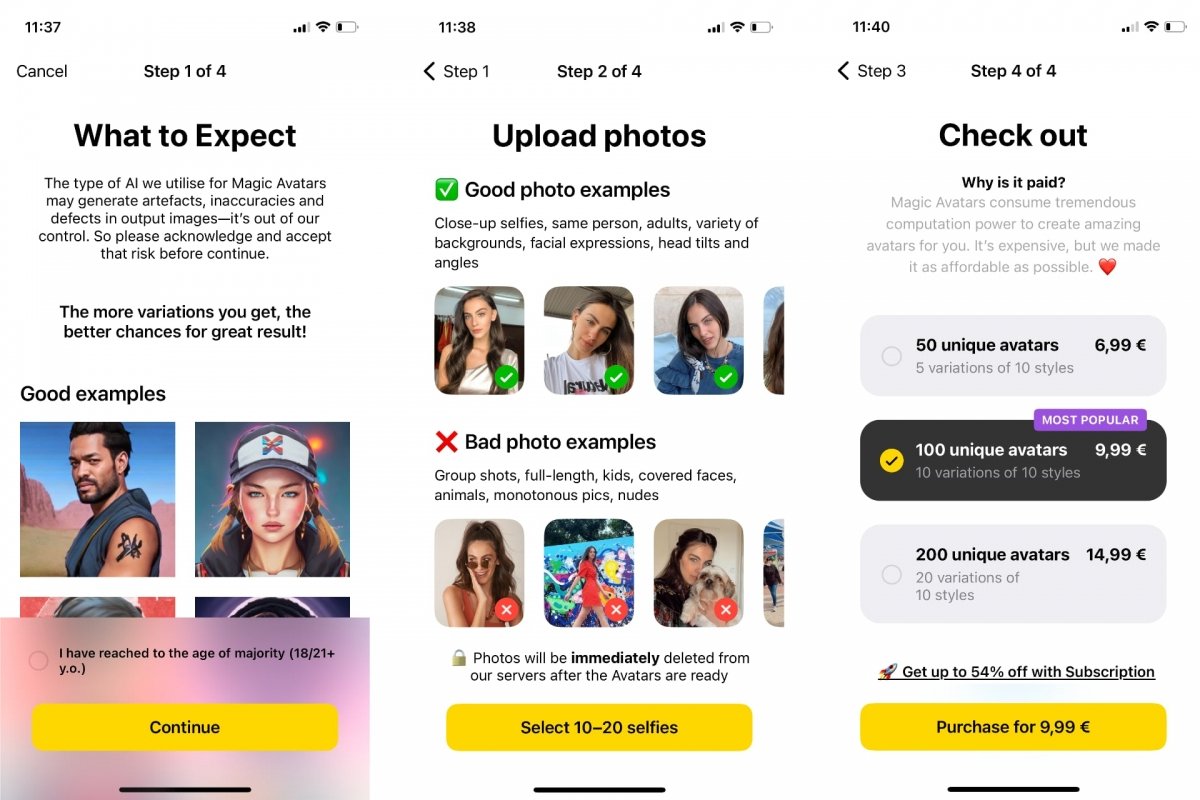Open the bearded man avatar example
The image size is (1200, 800).
[98, 499]
